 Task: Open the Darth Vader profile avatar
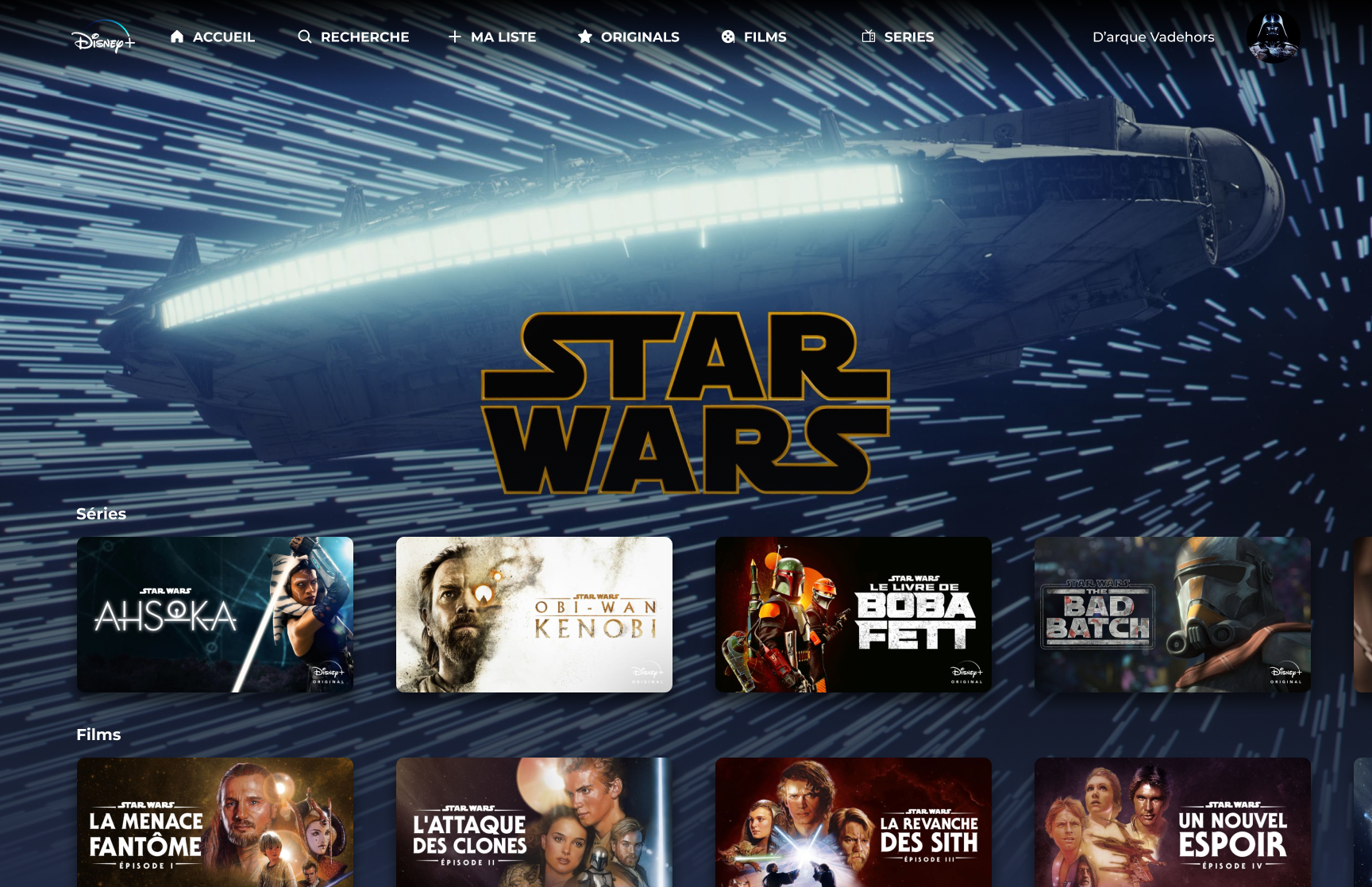(1274, 37)
